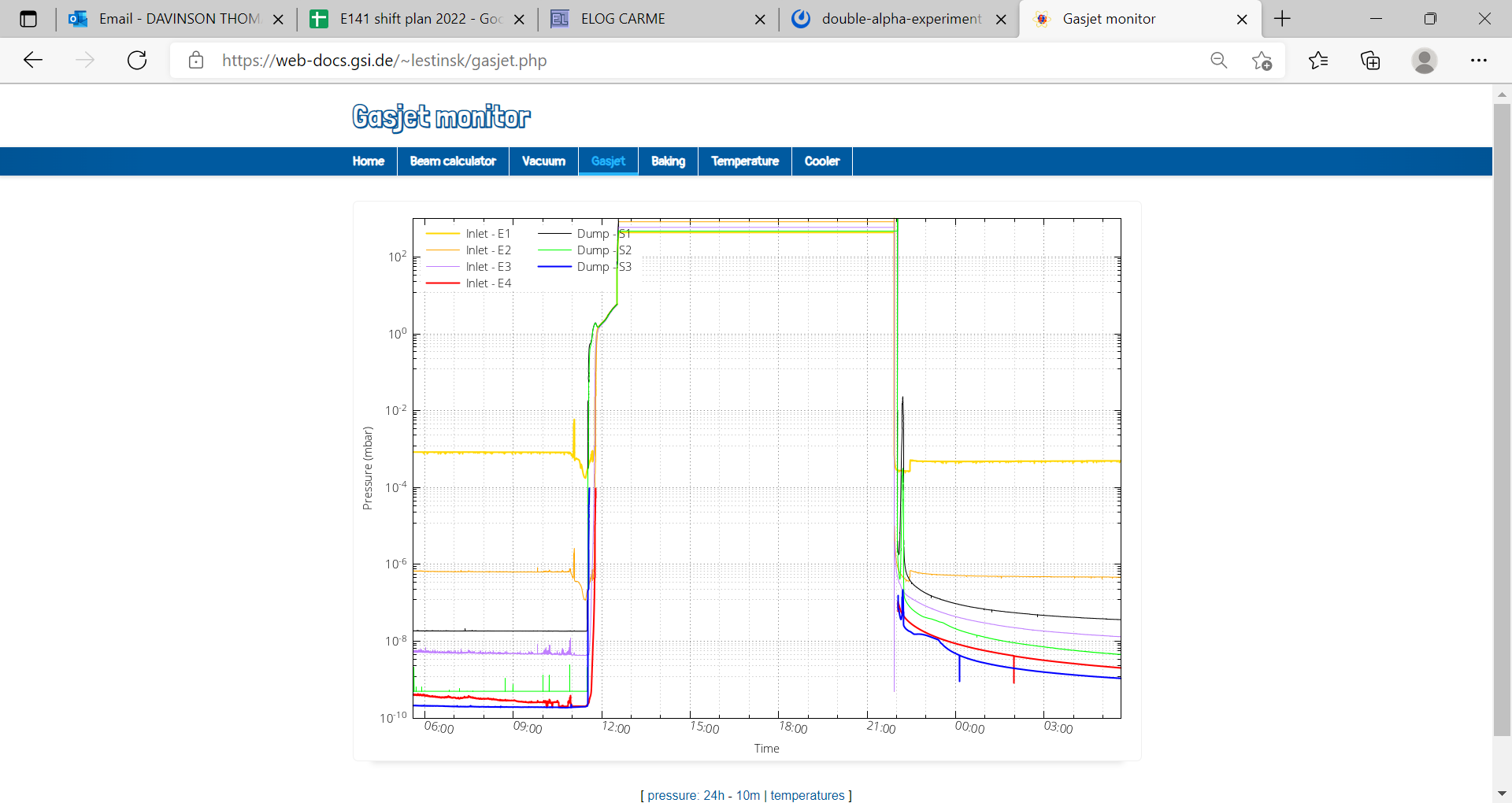View site information lock icon

[196, 61]
